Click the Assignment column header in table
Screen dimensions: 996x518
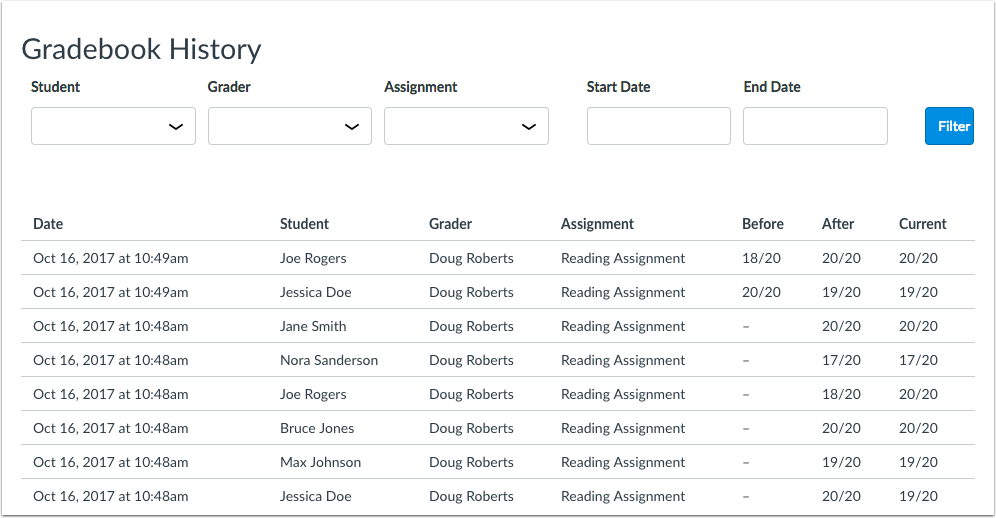pos(597,224)
